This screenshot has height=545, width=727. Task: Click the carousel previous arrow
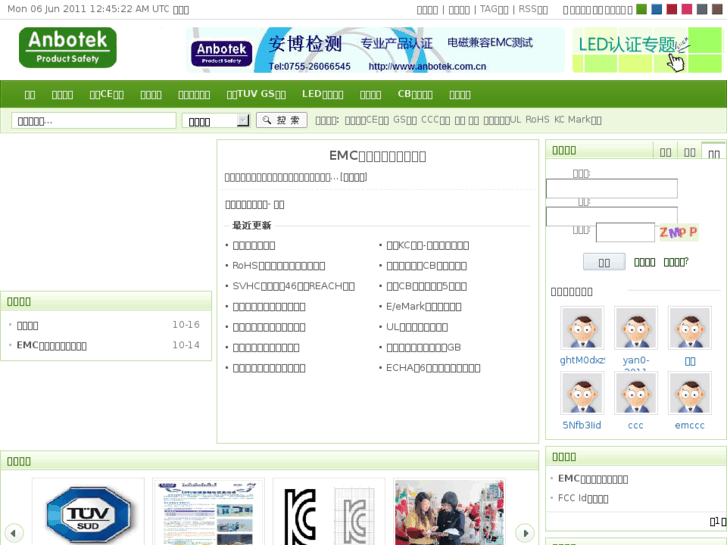pos(13,533)
